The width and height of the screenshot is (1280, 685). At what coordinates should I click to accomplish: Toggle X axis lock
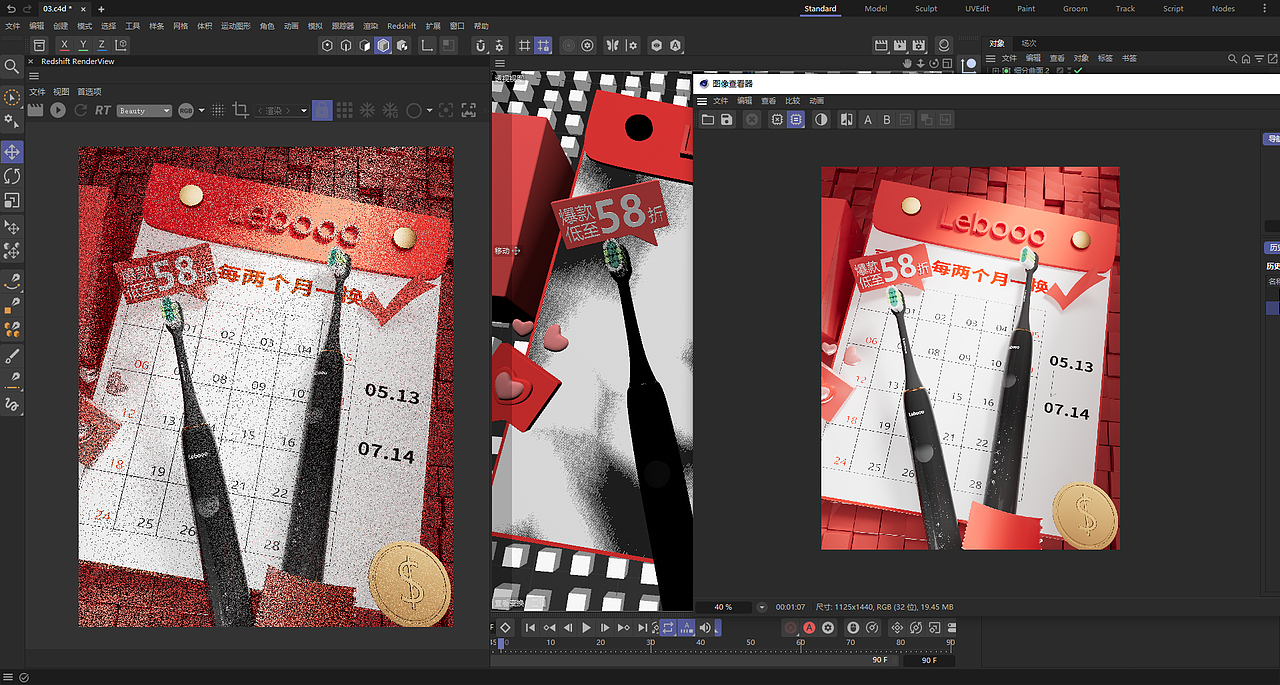[x=65, y=45]
